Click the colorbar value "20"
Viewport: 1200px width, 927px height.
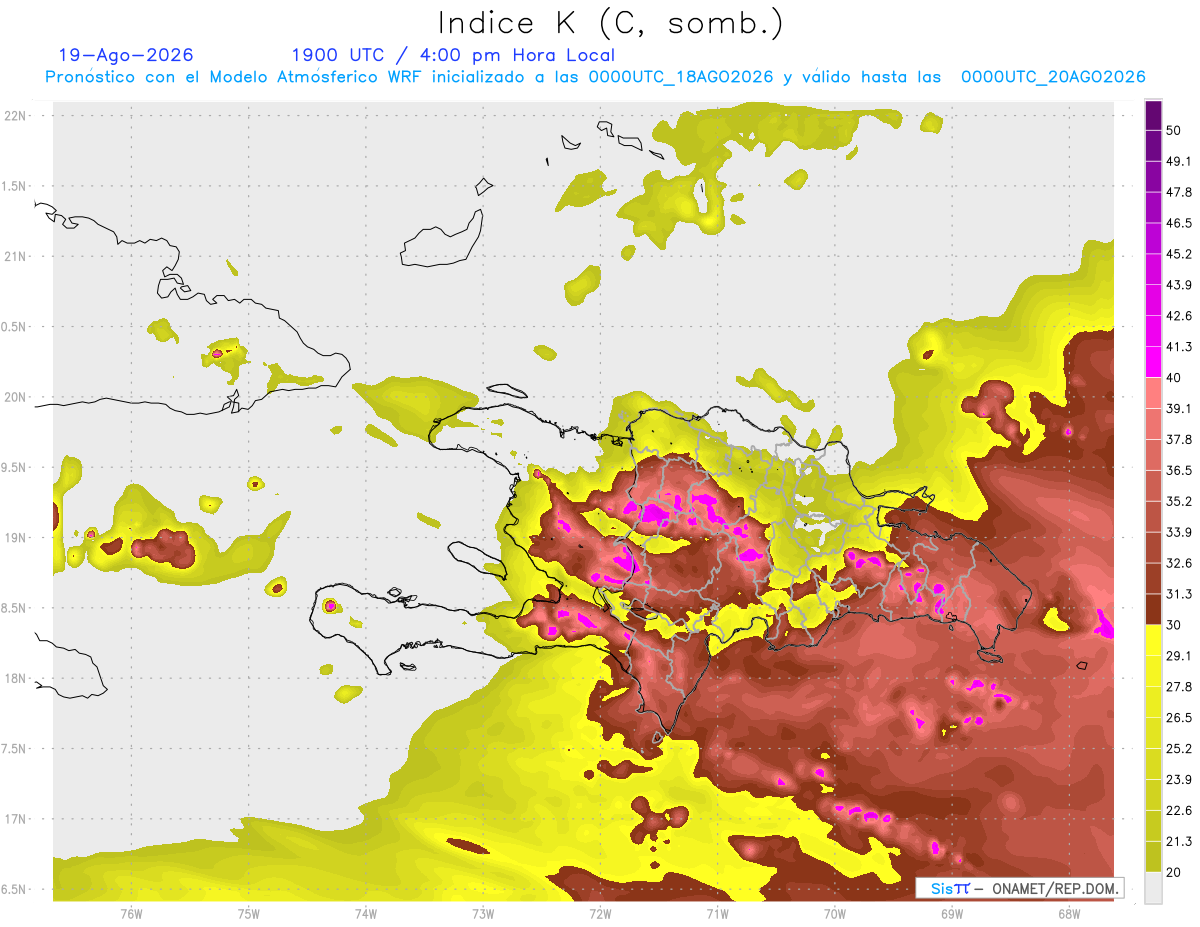1173,873
